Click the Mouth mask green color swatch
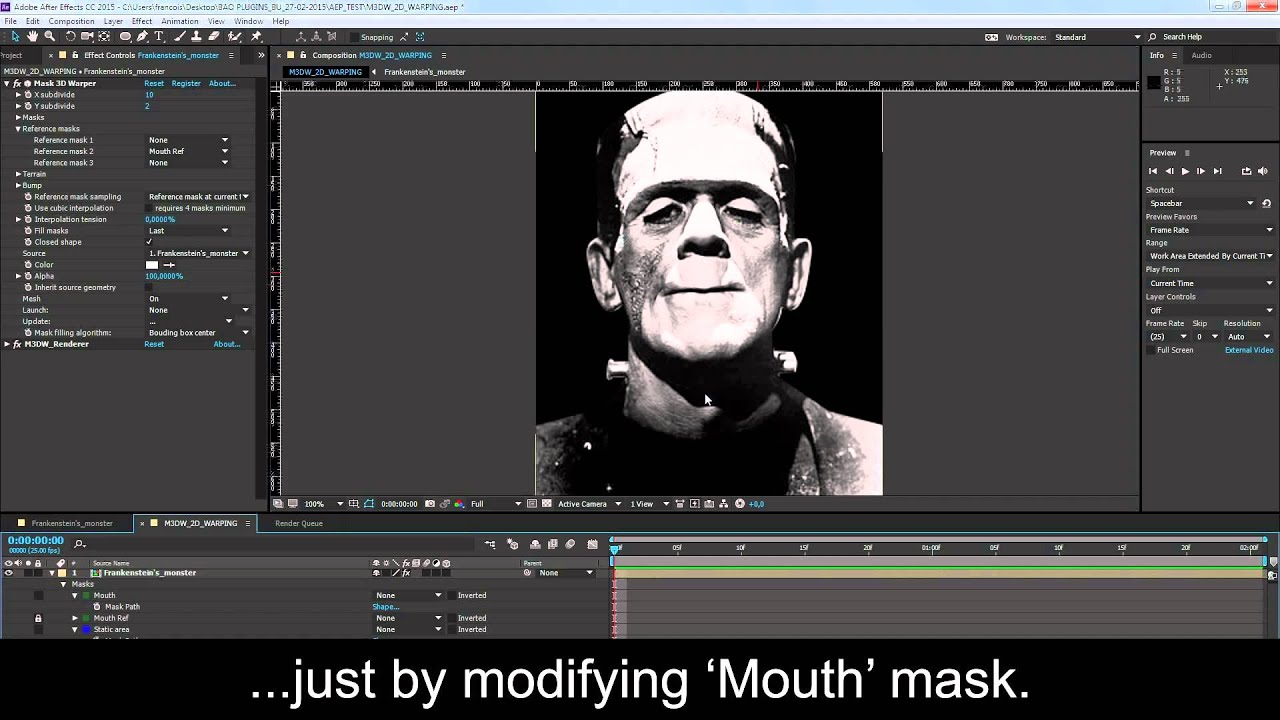Viewport: 1280px width, 720px height. pyautogui.click(x=86, y=595)
